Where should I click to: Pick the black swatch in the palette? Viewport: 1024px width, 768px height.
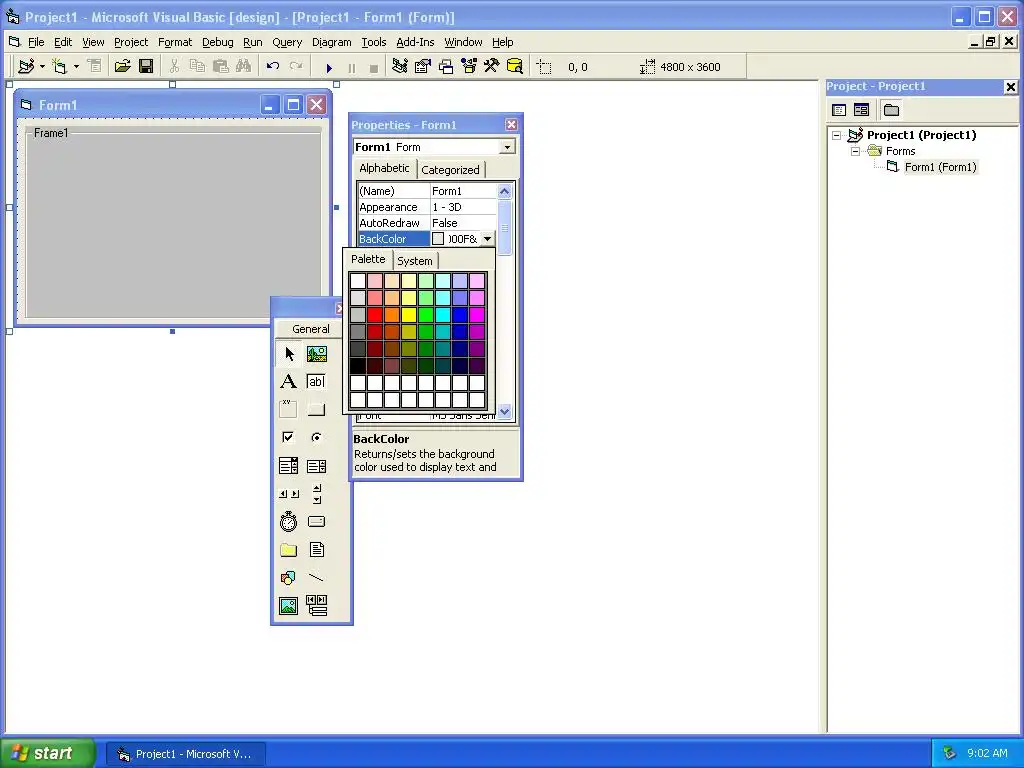tap(358, 366)
